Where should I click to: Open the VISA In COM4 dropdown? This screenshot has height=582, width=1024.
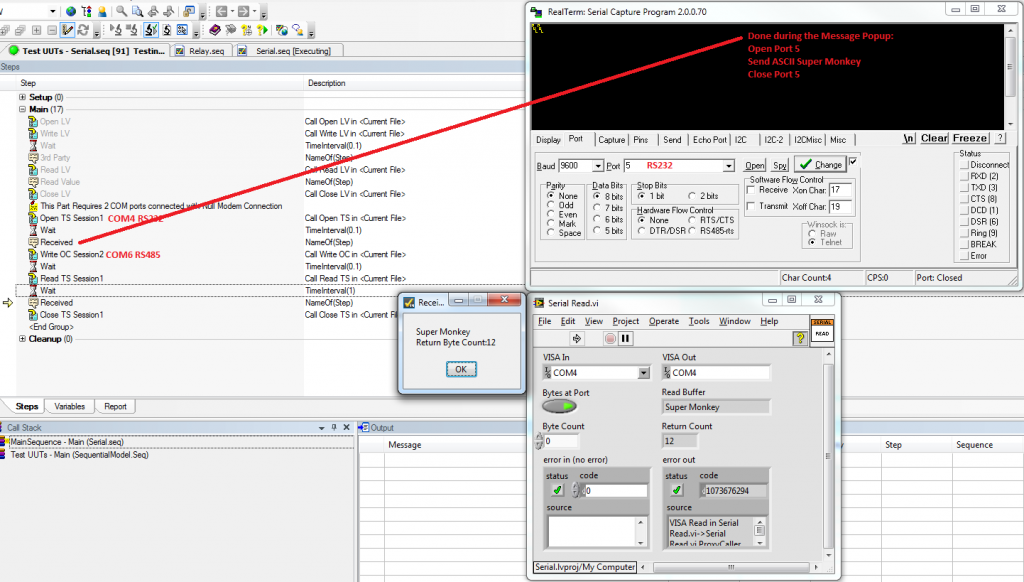(644, 373)
